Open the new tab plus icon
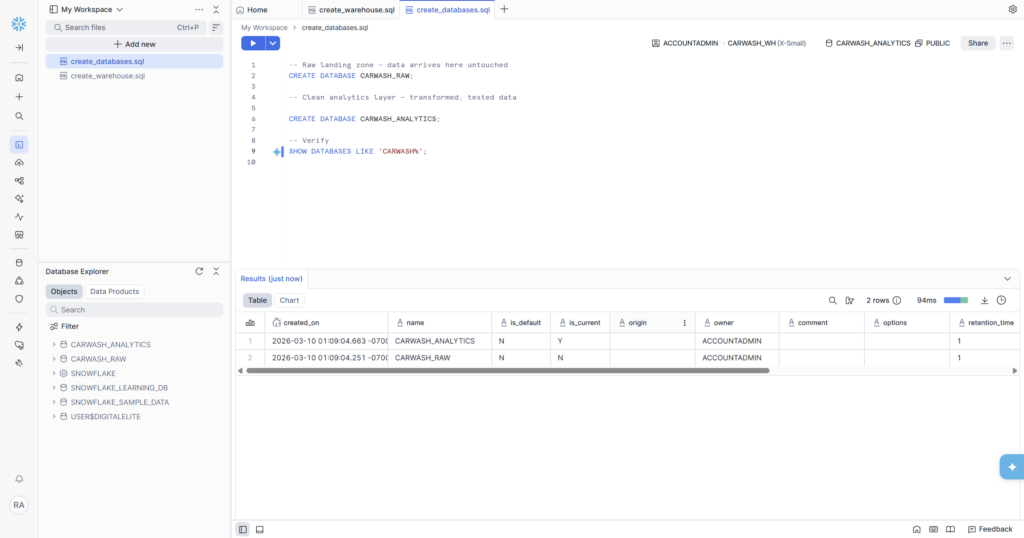The width and height of the screenshot is (1024, 538). coord(504,9)
